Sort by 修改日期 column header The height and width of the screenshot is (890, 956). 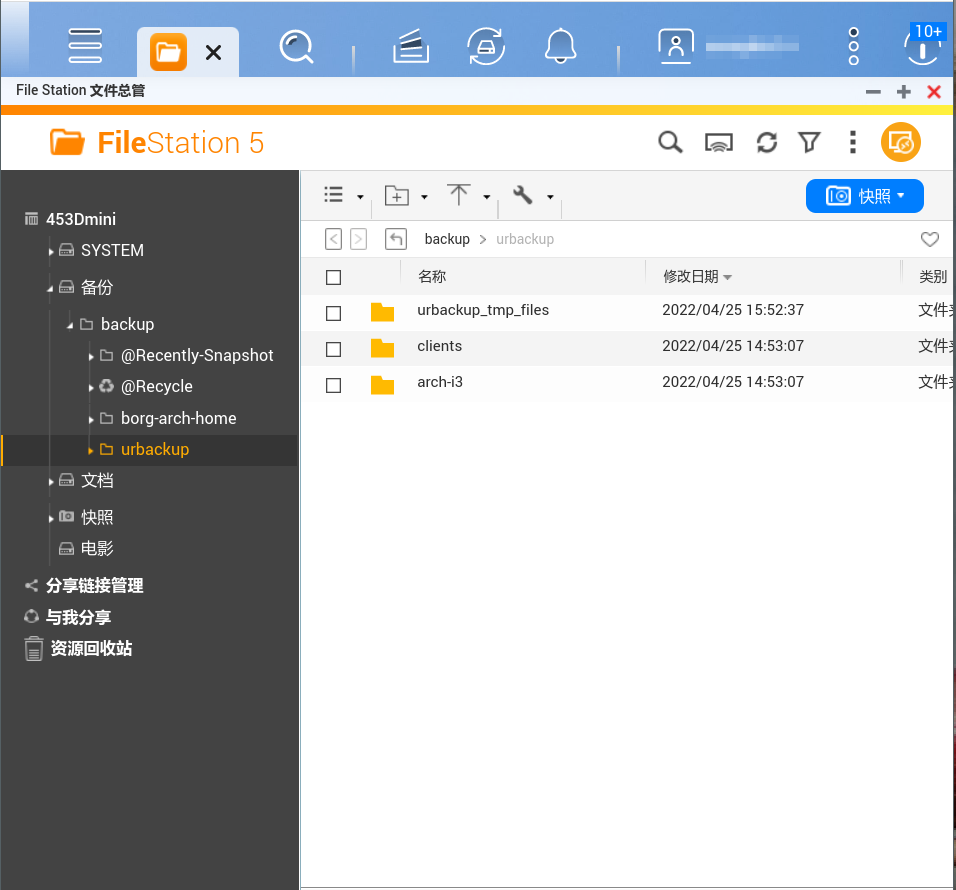690,277
